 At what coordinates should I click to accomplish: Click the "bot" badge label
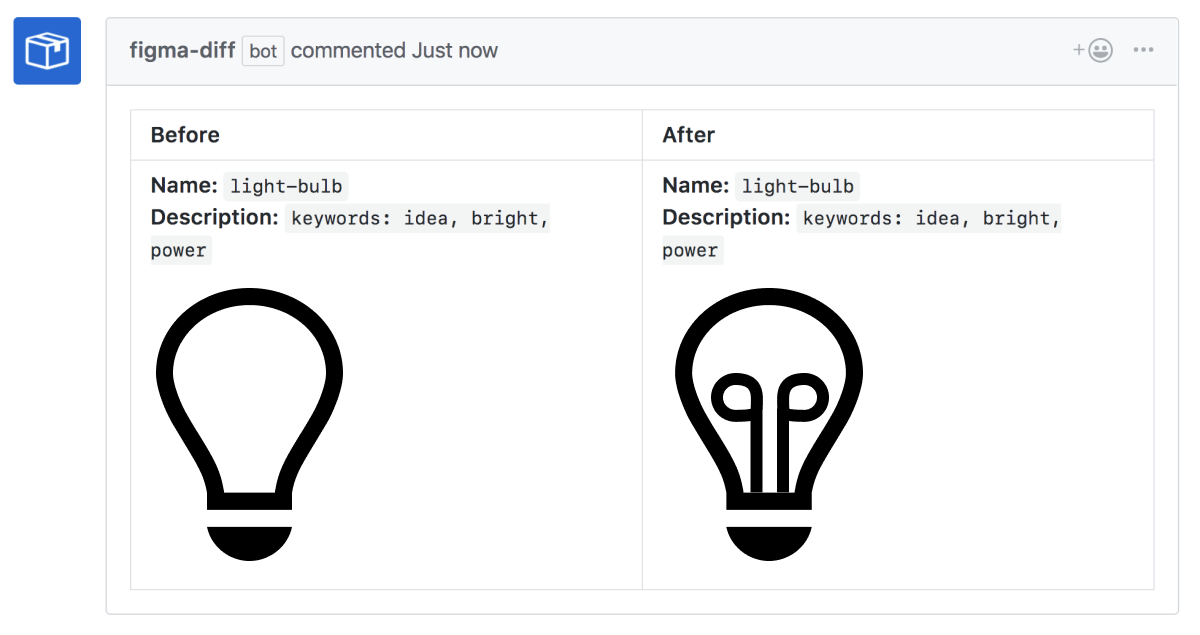point(263,51)
